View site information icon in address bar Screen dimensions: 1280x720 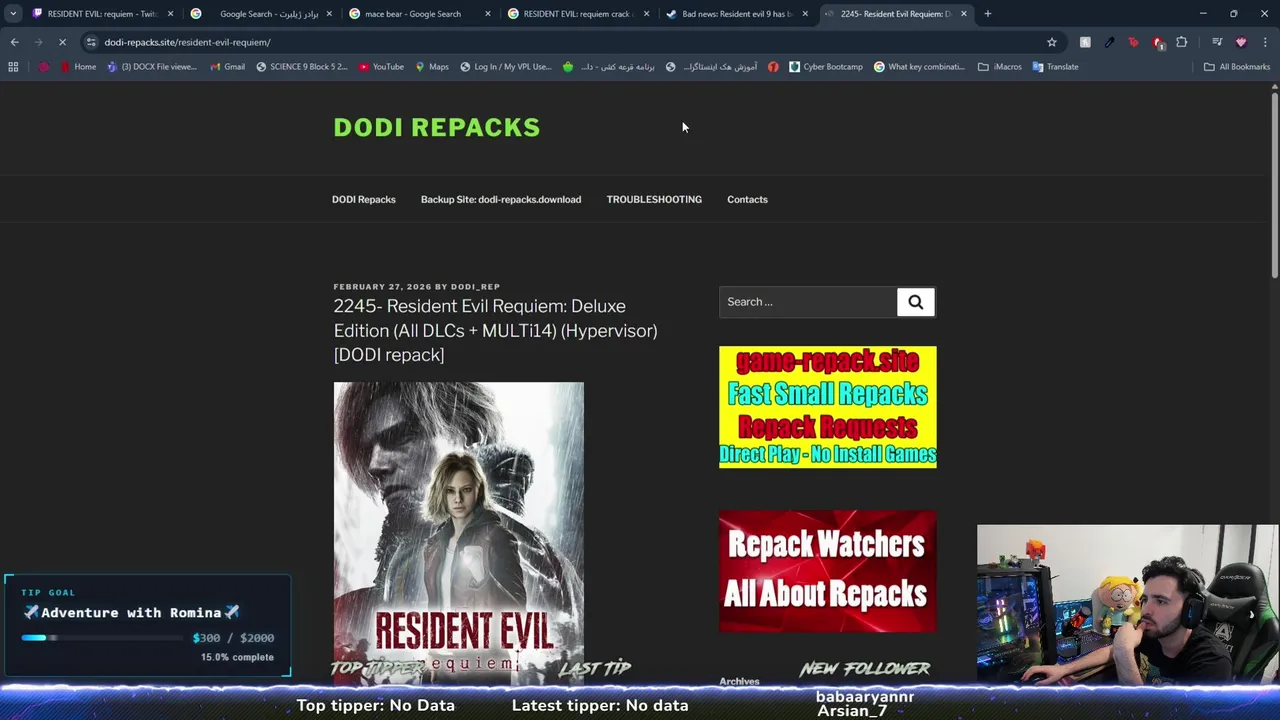coord(91,42)
